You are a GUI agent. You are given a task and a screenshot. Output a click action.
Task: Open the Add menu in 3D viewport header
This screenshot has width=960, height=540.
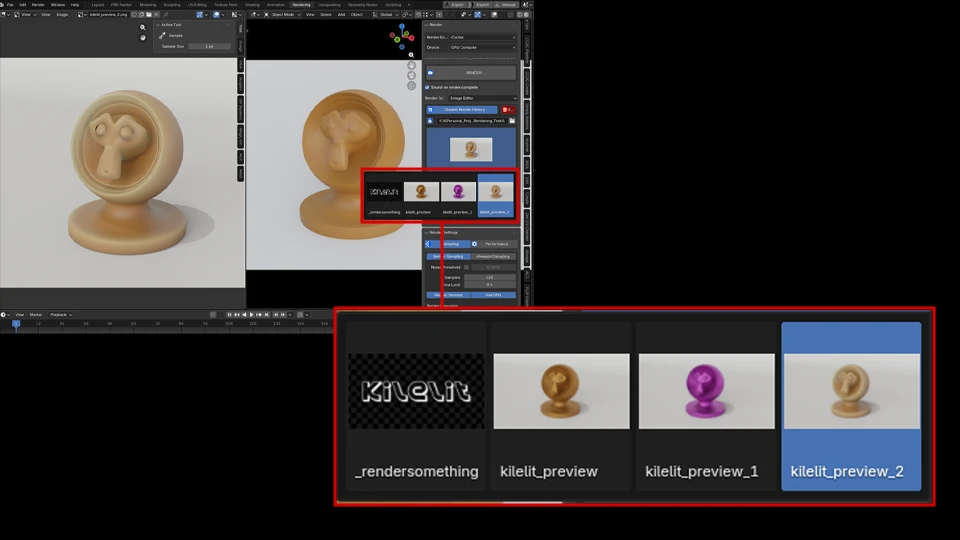click(342, 14)
